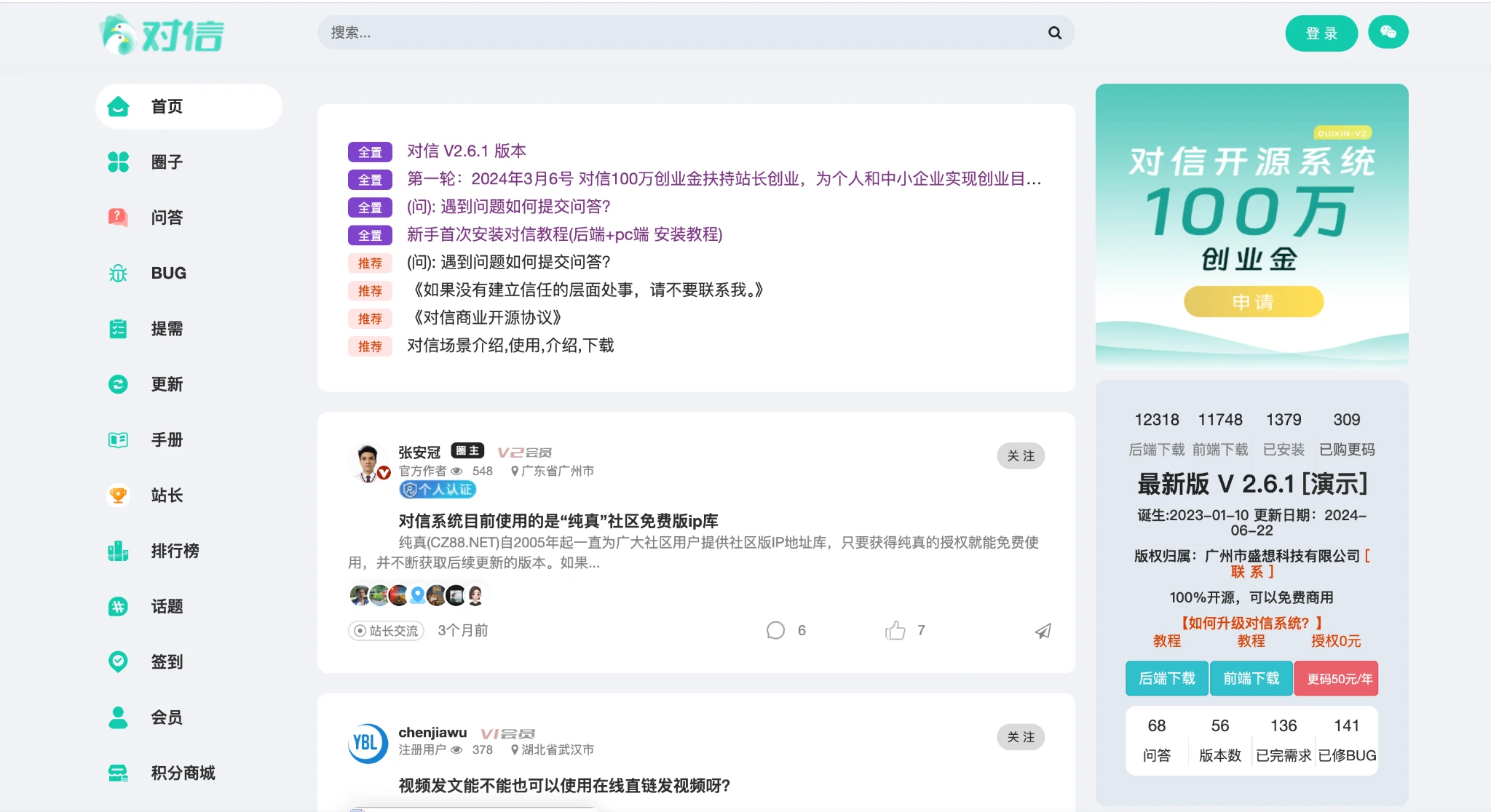This screenshot has width=1491, height=812.
Task: Click the 更新 refresh icon
Action: pos(118,384)
